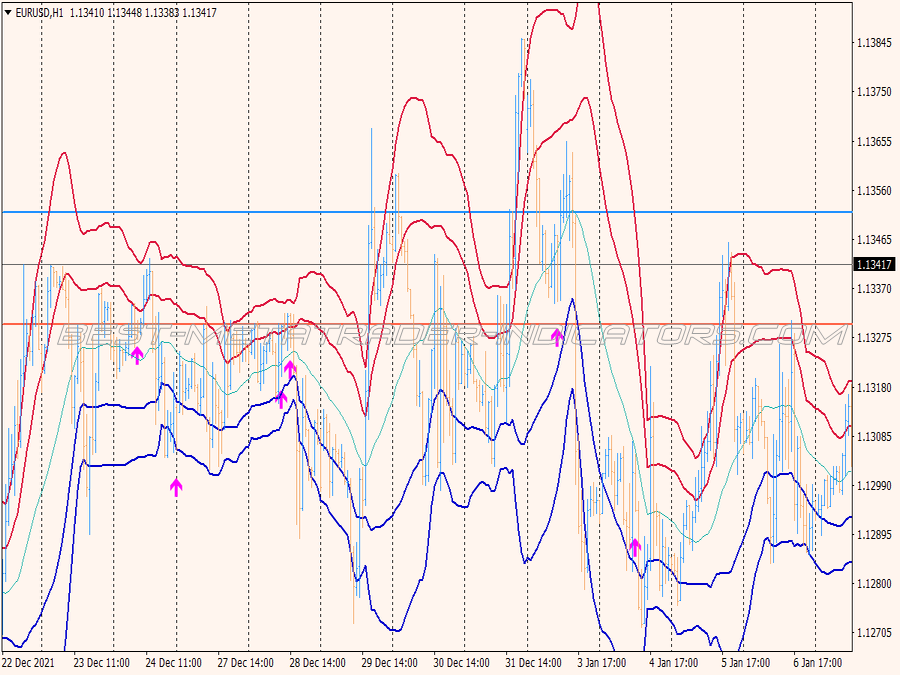Click price label 1.13655
Image resolution: width=900 pixels, height=675 pixels.
pyautogui.click(x=874, y=141)
